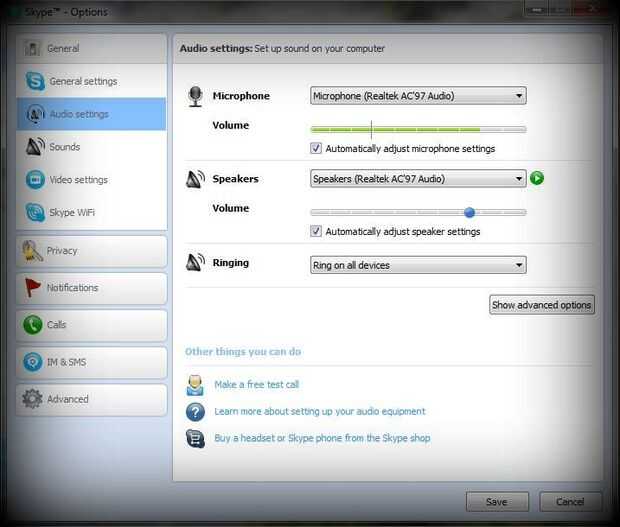This screenshot has width=620, height=527.
Task: Click the Skype WiFi swirl icon
Action: pos(35,212)
